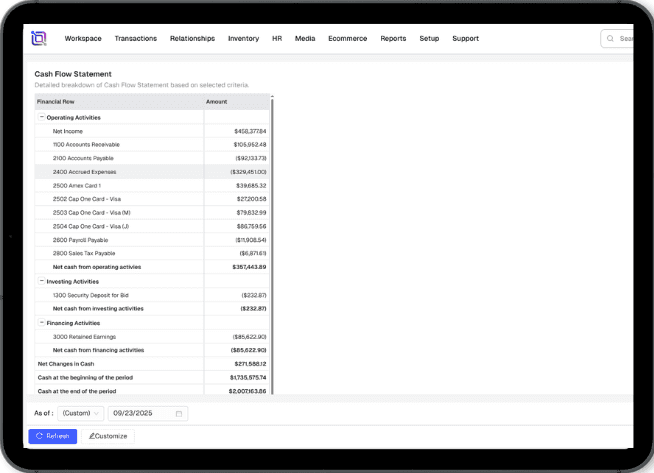654x473 pixels.
Task: Collapse the Financing Activities section
Action: (x=41, y=323)
